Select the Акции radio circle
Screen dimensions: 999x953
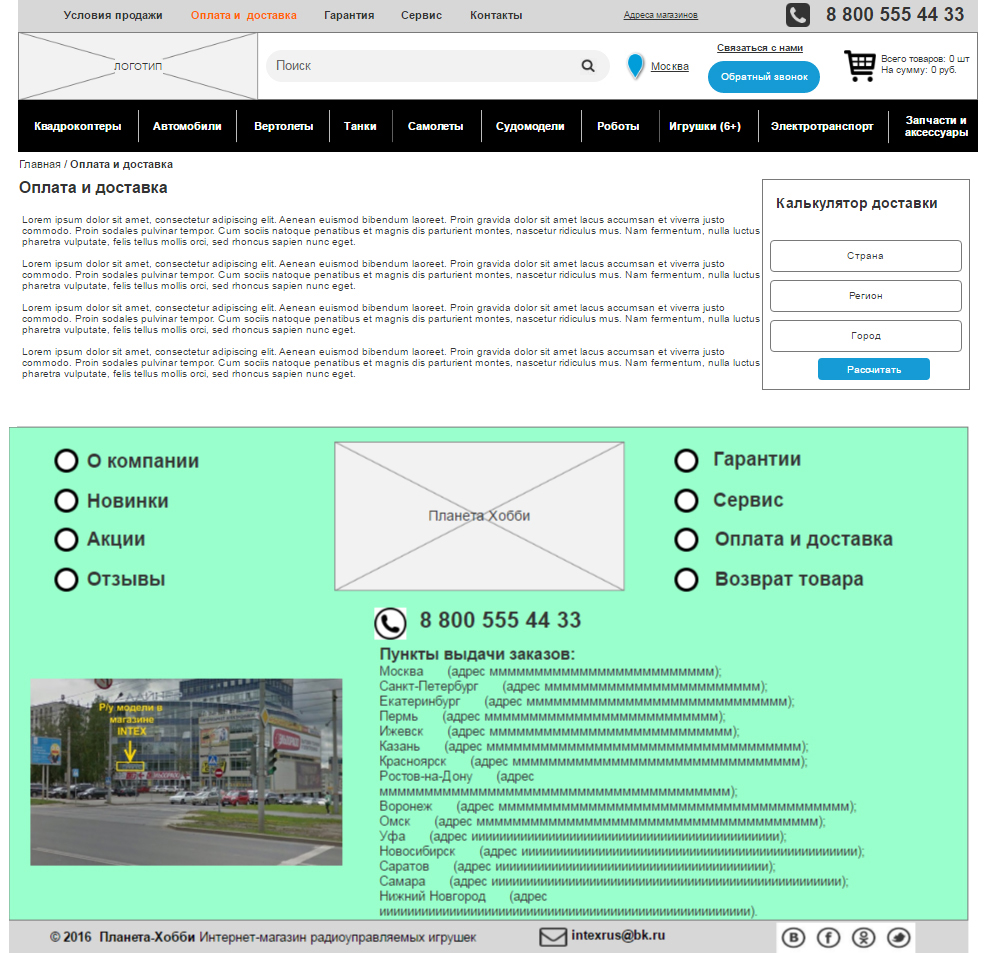[x=66, y=540]
